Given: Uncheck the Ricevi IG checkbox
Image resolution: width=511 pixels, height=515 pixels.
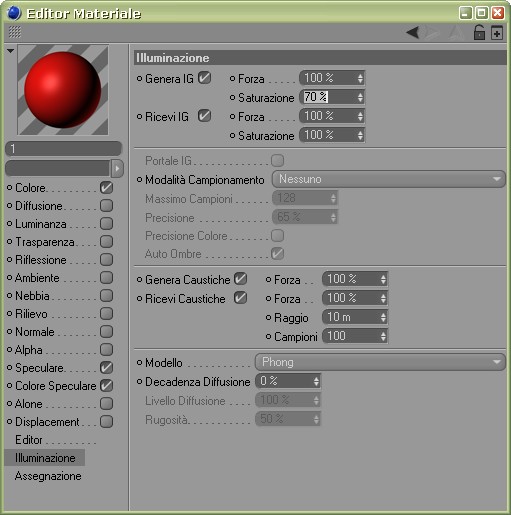Looking at the screenshot, I should 204,116.
